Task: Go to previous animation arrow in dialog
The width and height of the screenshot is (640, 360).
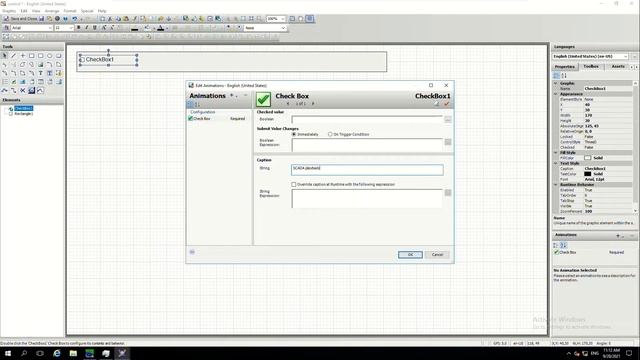Action: click(288, 104)
